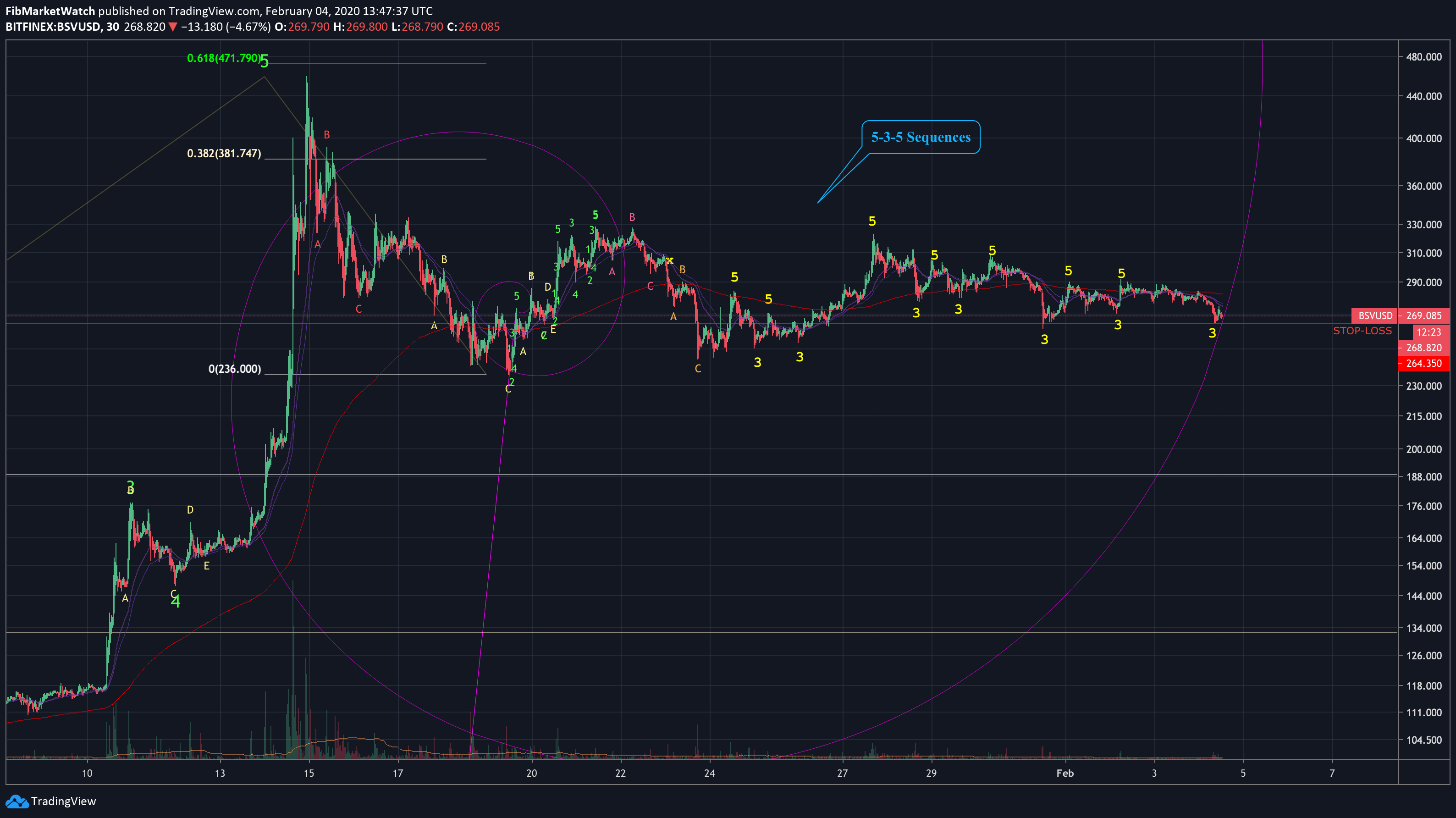This screenshot has height=818, width=1456.
Task: Click the 269.085 current price label
Action: [1424, 315]
